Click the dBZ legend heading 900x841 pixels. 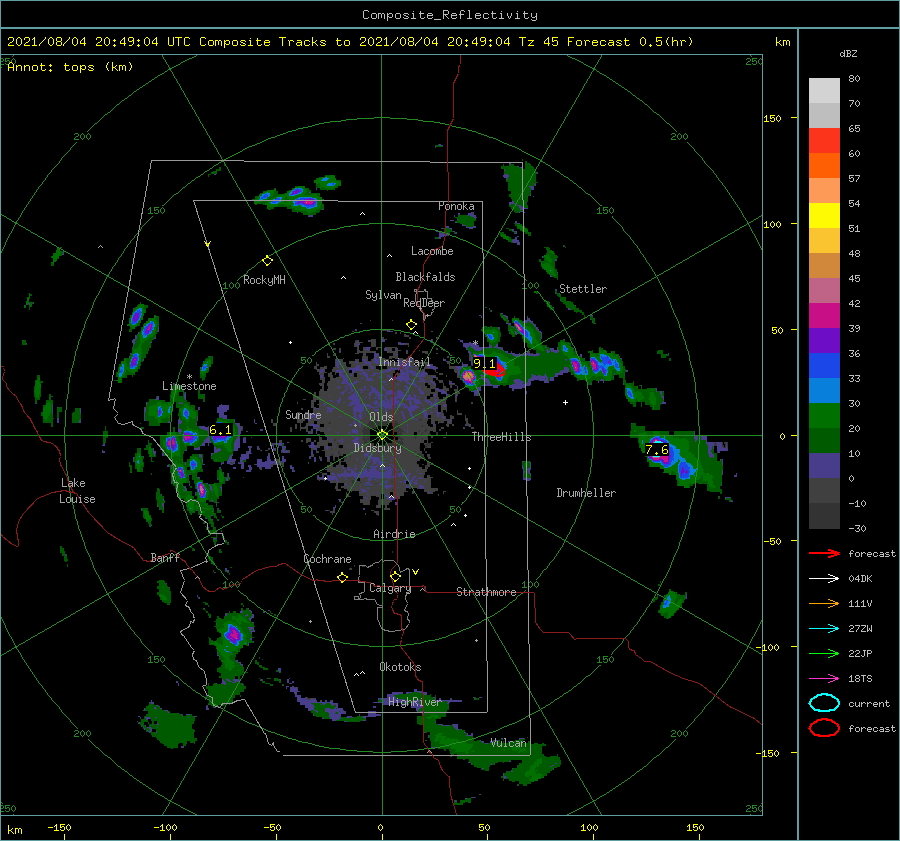[848, 53]
